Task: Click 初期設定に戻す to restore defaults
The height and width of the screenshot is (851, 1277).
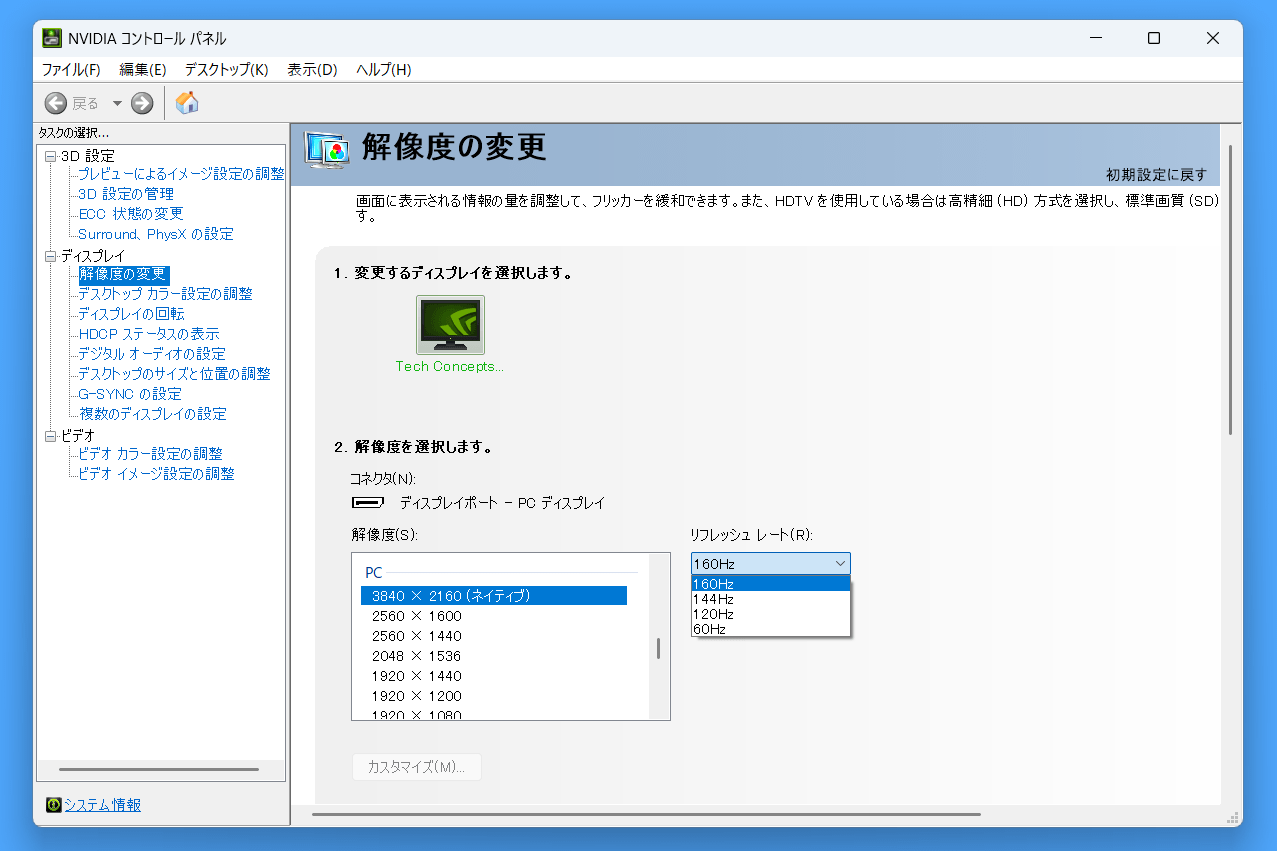Action: [x=1156, y=175]
